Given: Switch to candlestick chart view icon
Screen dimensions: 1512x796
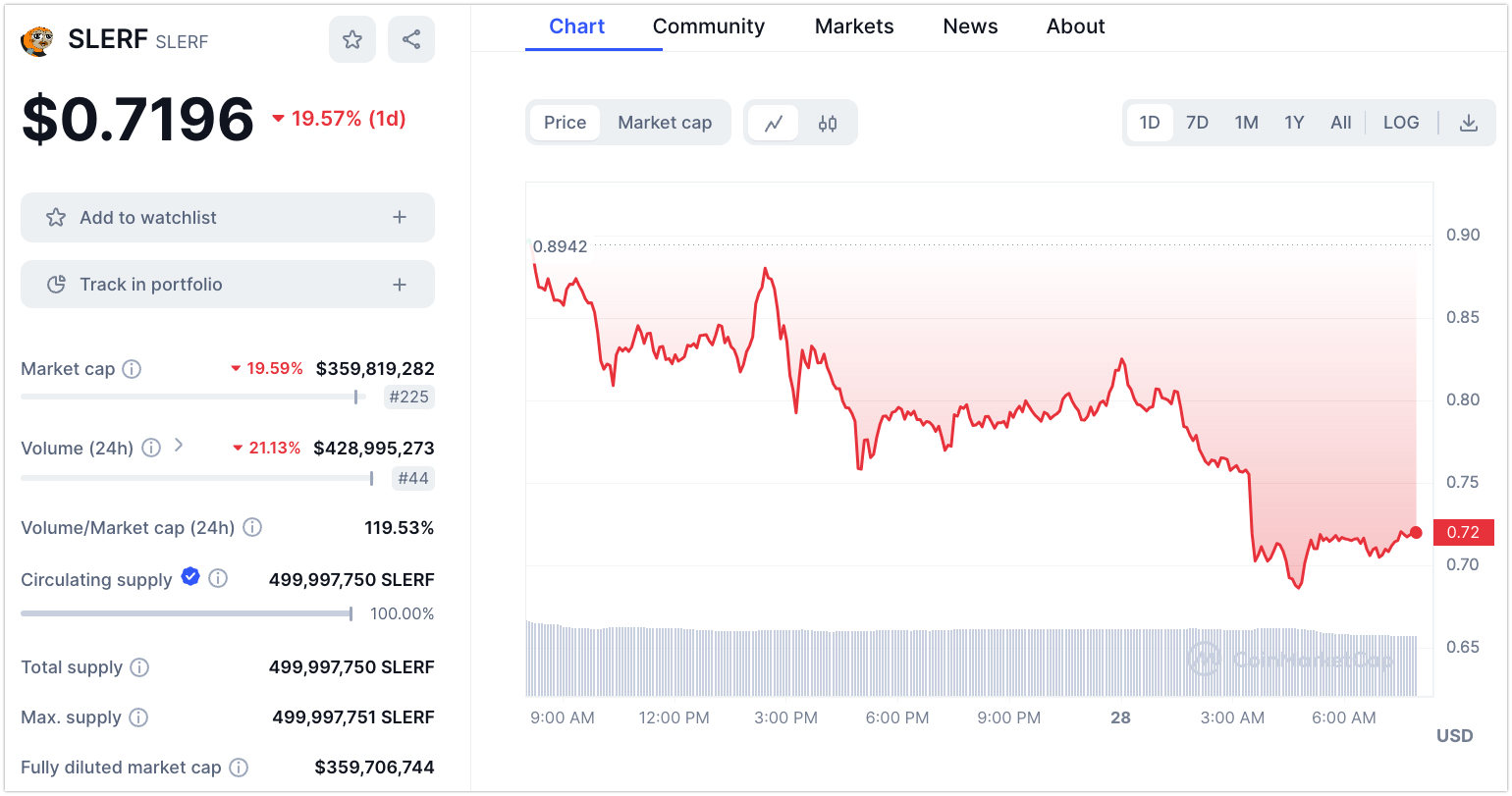Looking at the screenshot, I should click(828, 123).
